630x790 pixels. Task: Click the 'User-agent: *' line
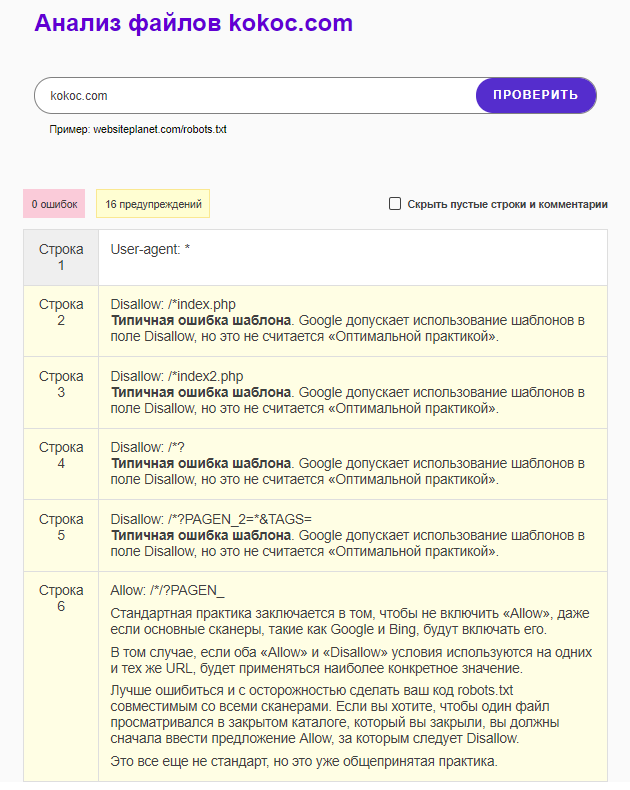pyautogui.click(x=150, y=249)
